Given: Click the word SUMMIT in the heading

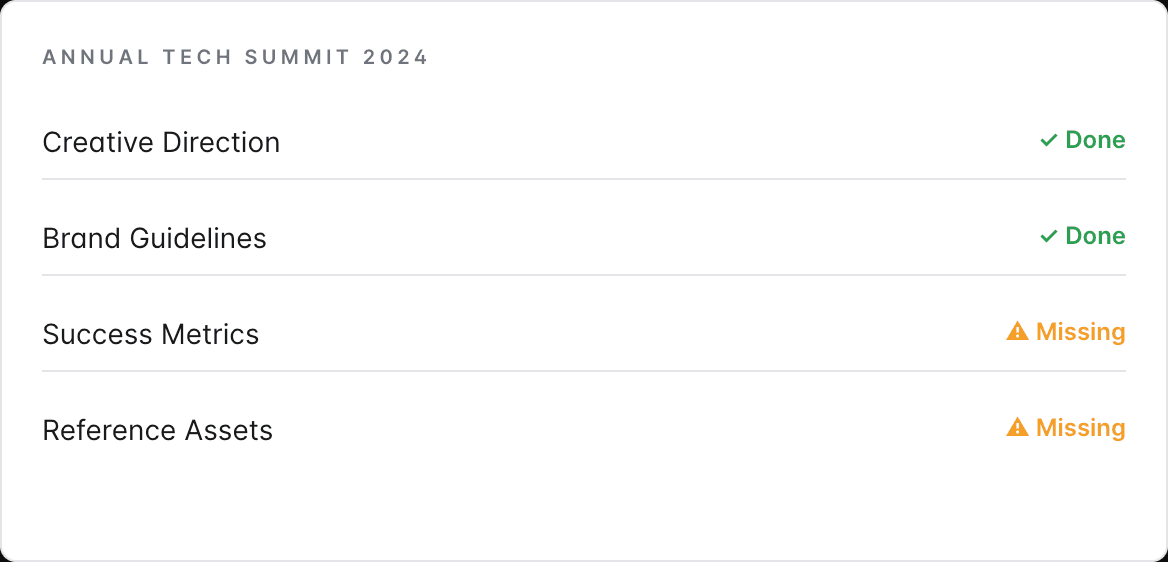Looking at the screenshot, I should [297, 57].
